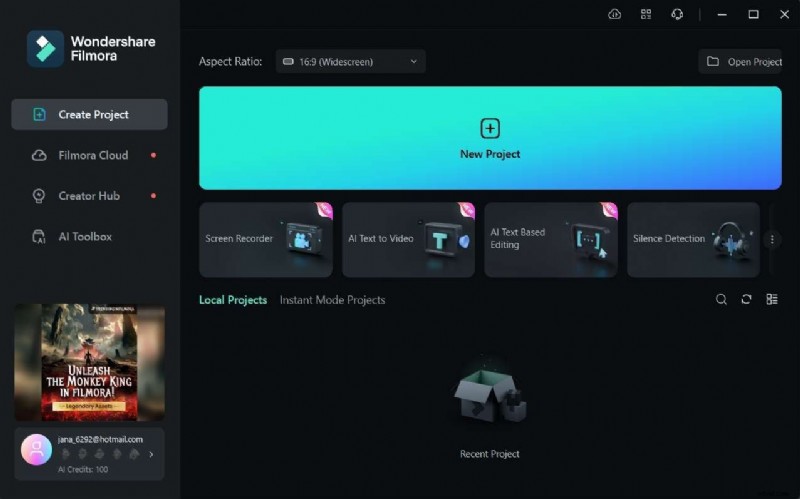This screenshot has height=499, width=800.
Task: Click the three-dot more tools button
Action: [772, 240]
